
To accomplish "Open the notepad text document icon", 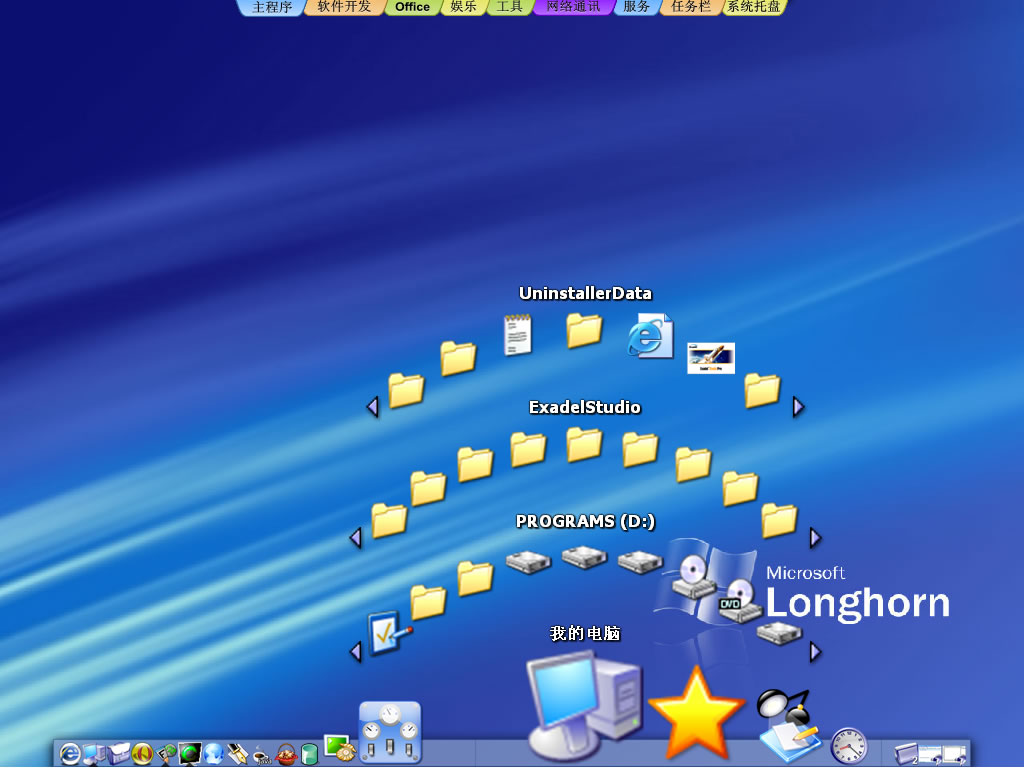I will [518, 335].
